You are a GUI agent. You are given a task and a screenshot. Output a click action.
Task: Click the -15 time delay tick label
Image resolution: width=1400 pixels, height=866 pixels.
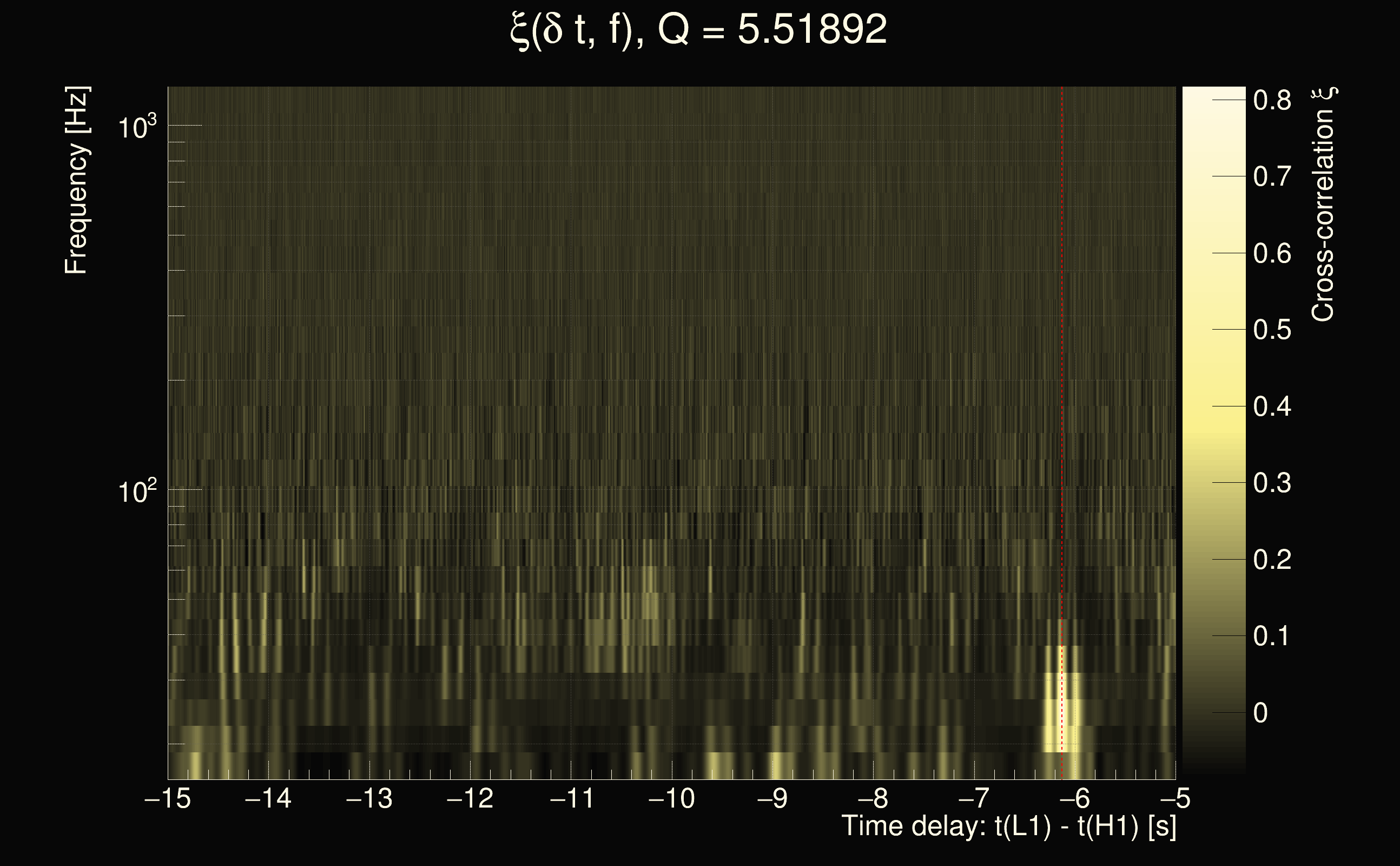tap(168, 798)
